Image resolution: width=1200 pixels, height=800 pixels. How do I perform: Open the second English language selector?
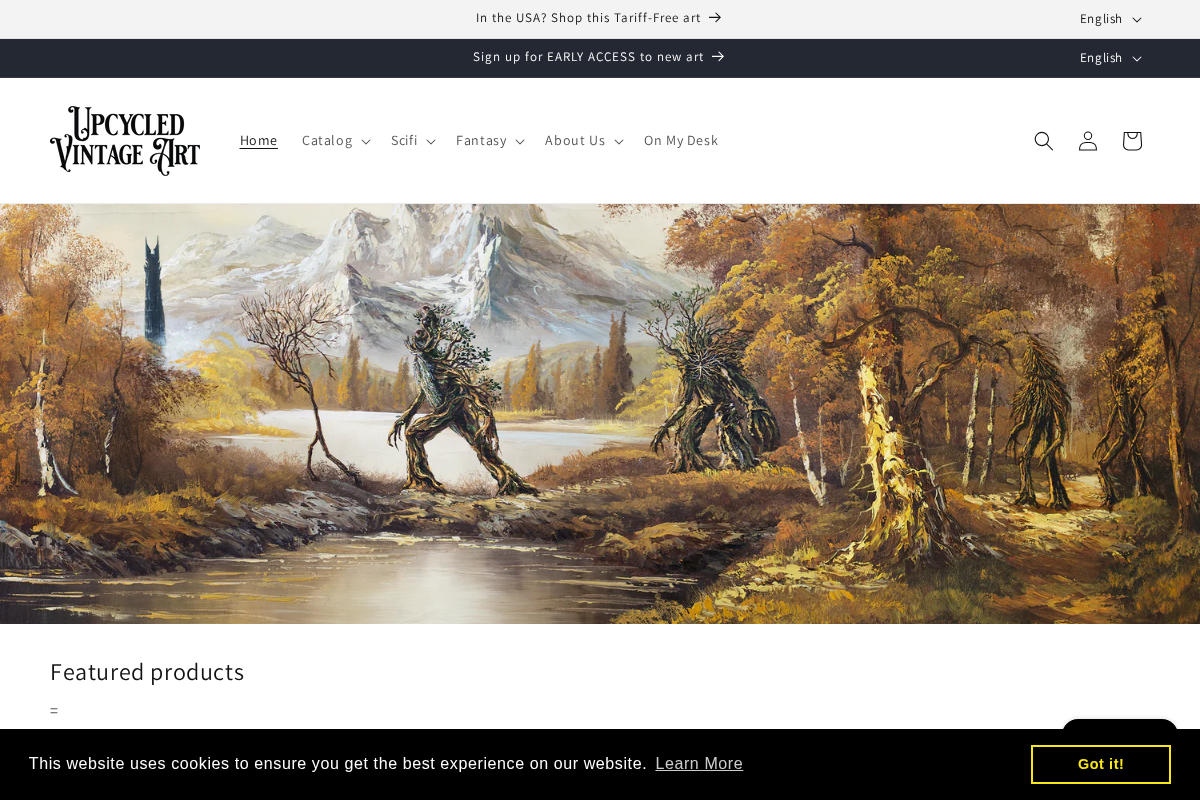click(1109, 58)
